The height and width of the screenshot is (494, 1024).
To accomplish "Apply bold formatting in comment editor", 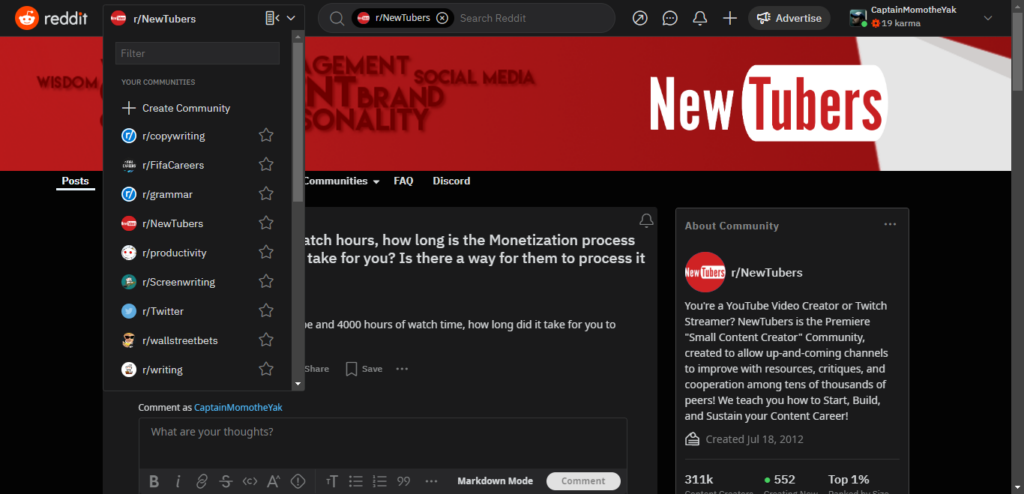I will (x=154, y=482).
